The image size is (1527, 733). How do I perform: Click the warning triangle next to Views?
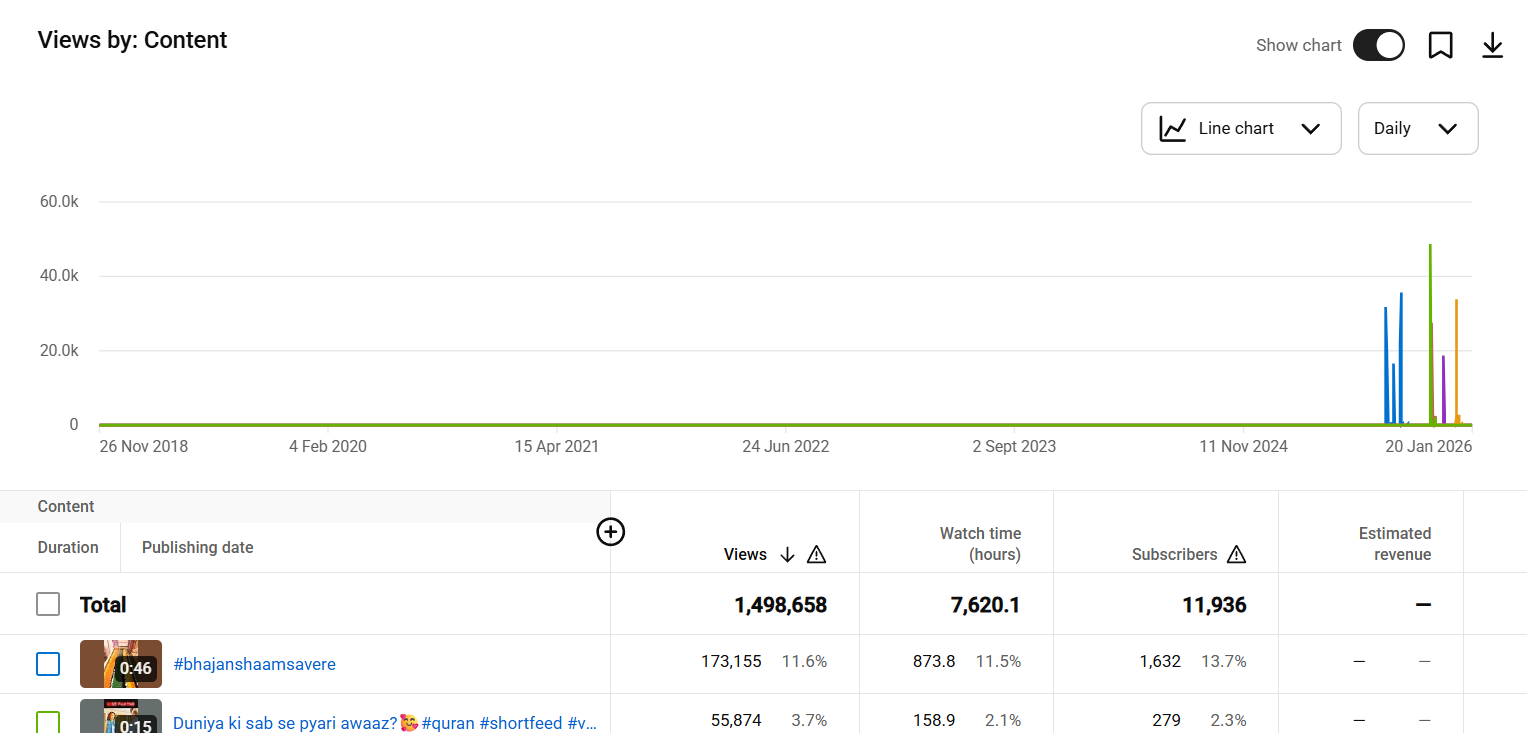pos(816,555)
